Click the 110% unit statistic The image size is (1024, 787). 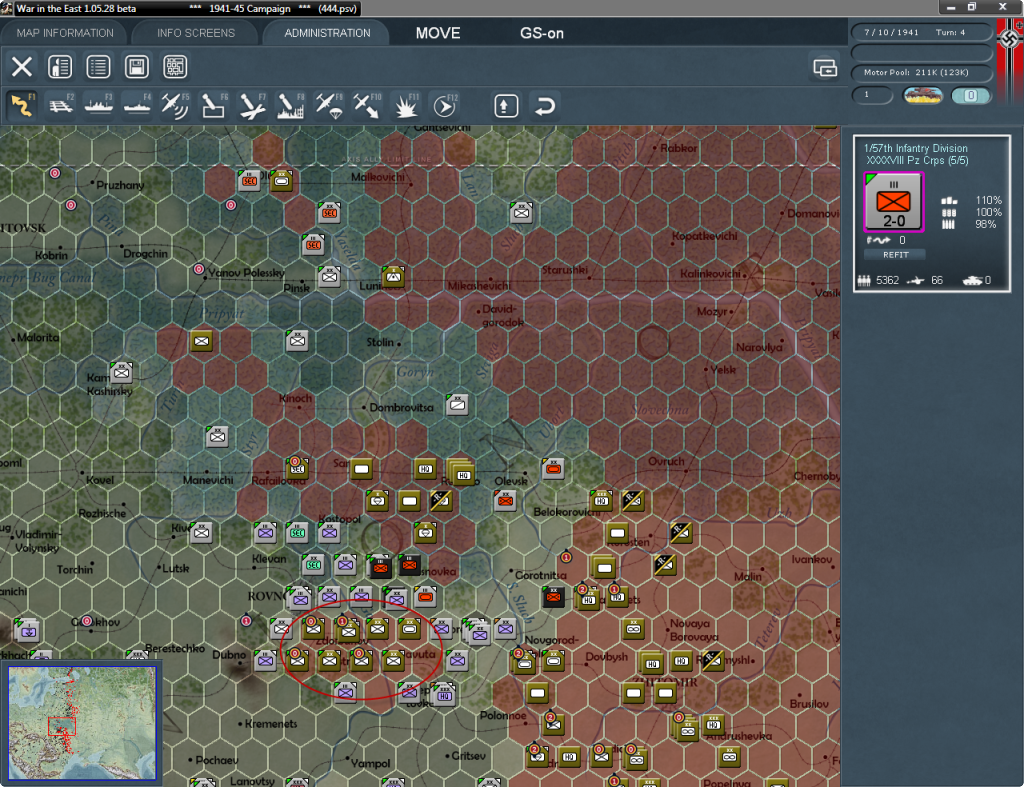[x=987, y=200]
